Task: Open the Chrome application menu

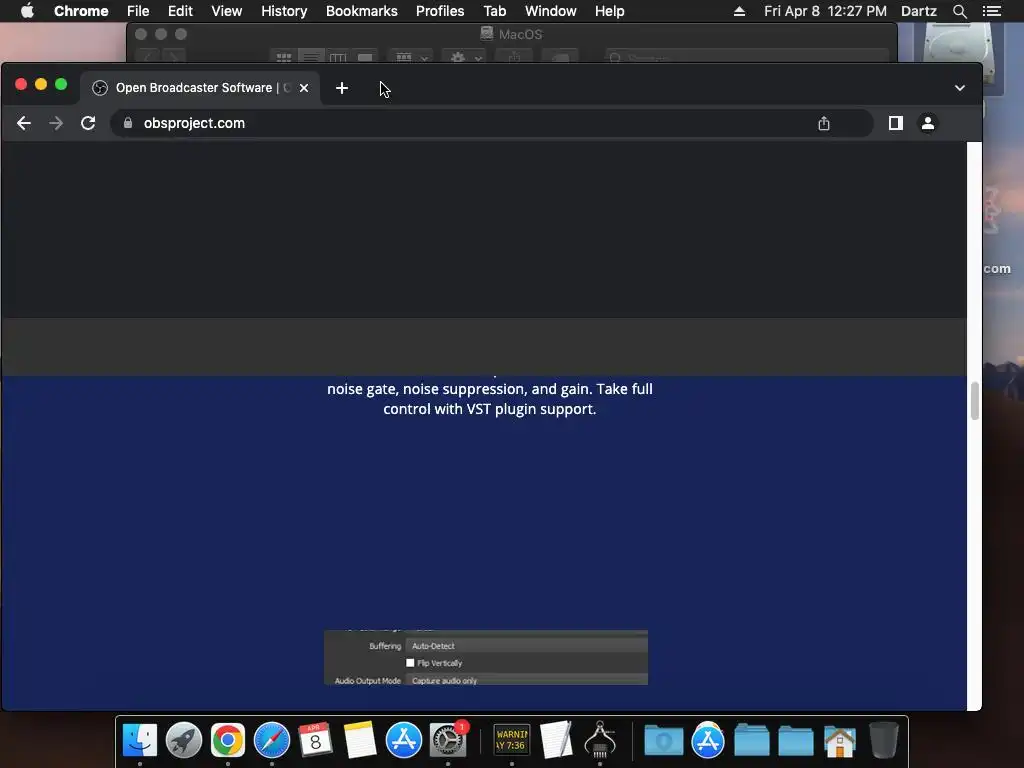Action: pyautogui.click(x=81, y=11)
